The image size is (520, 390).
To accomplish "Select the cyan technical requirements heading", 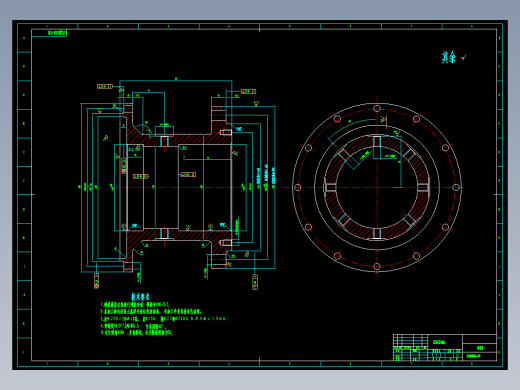I will pos(140,296).
